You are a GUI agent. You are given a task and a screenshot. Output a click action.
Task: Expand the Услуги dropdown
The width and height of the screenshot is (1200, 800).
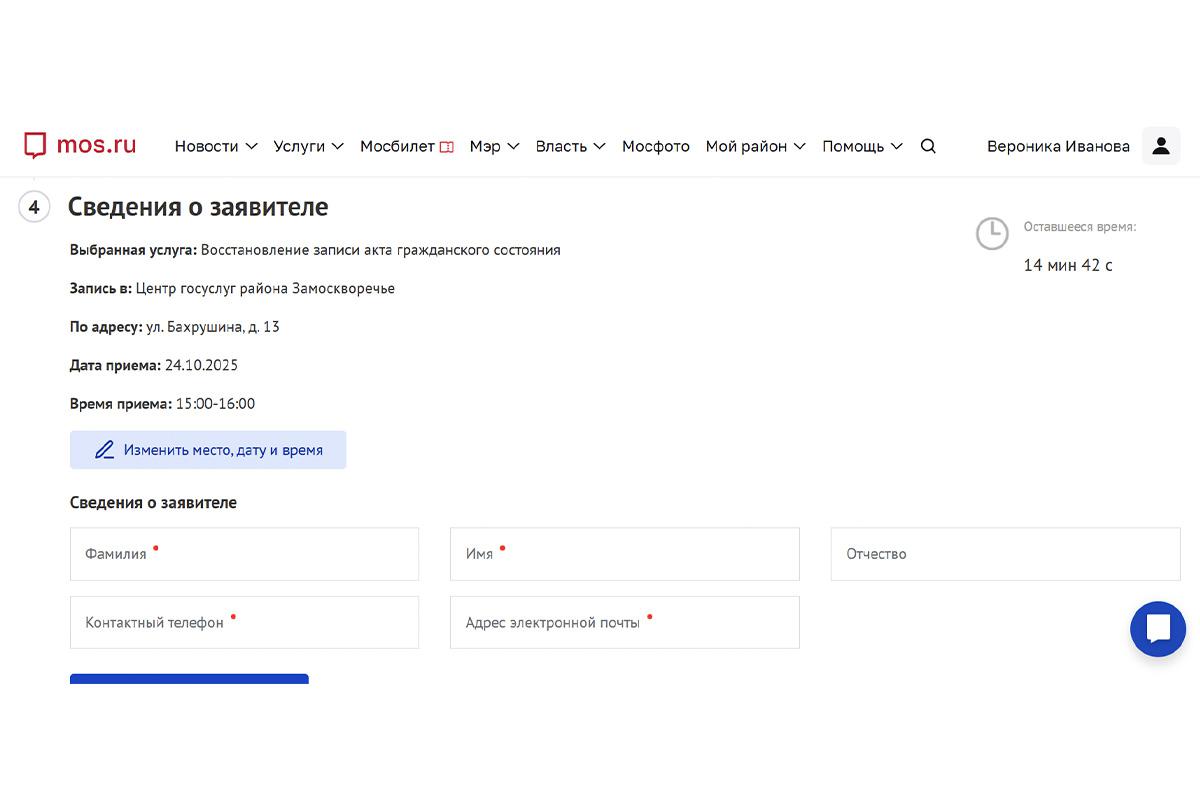[x=300, y=146]
